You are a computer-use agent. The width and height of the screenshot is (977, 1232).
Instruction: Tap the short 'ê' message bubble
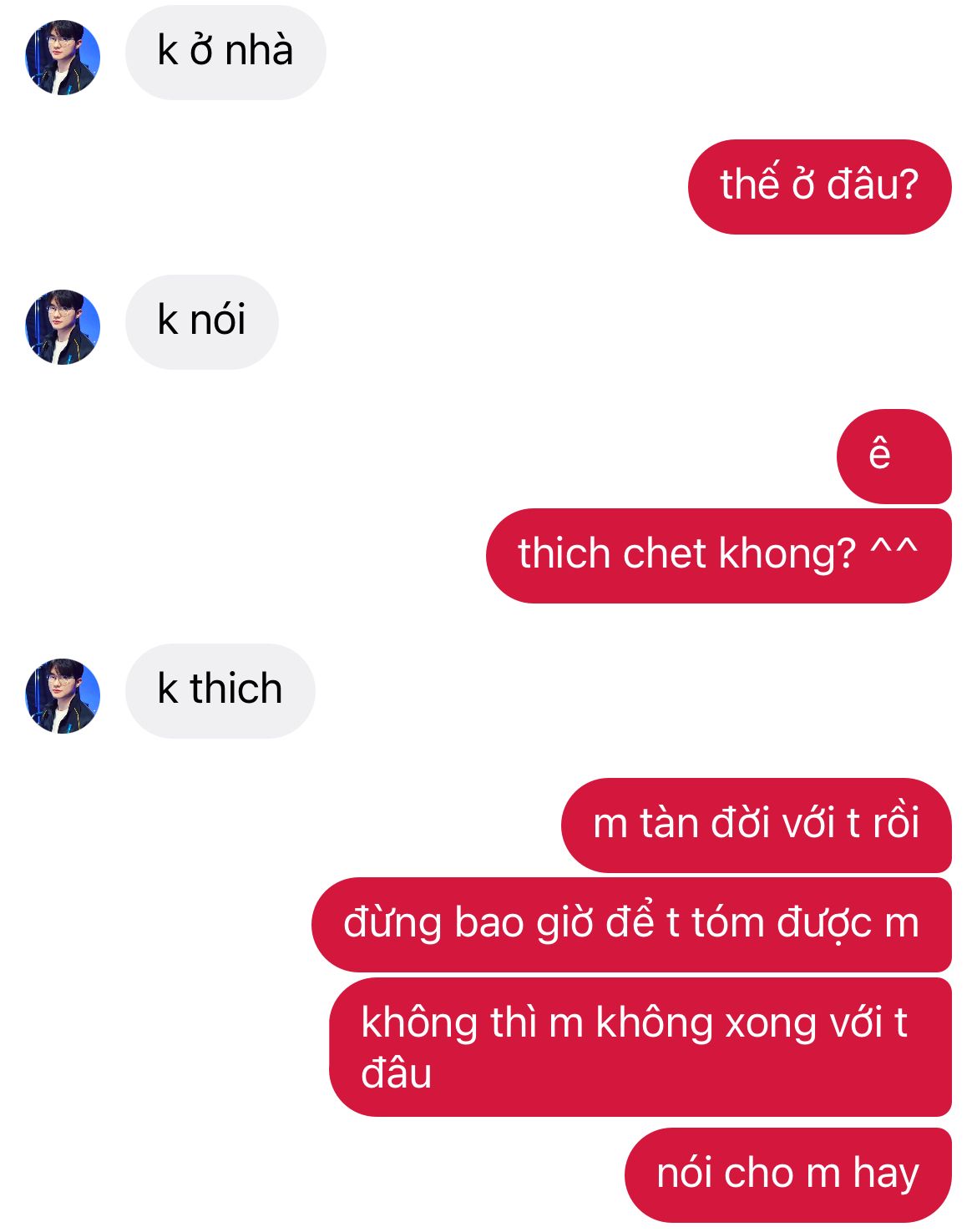point(894,457)
